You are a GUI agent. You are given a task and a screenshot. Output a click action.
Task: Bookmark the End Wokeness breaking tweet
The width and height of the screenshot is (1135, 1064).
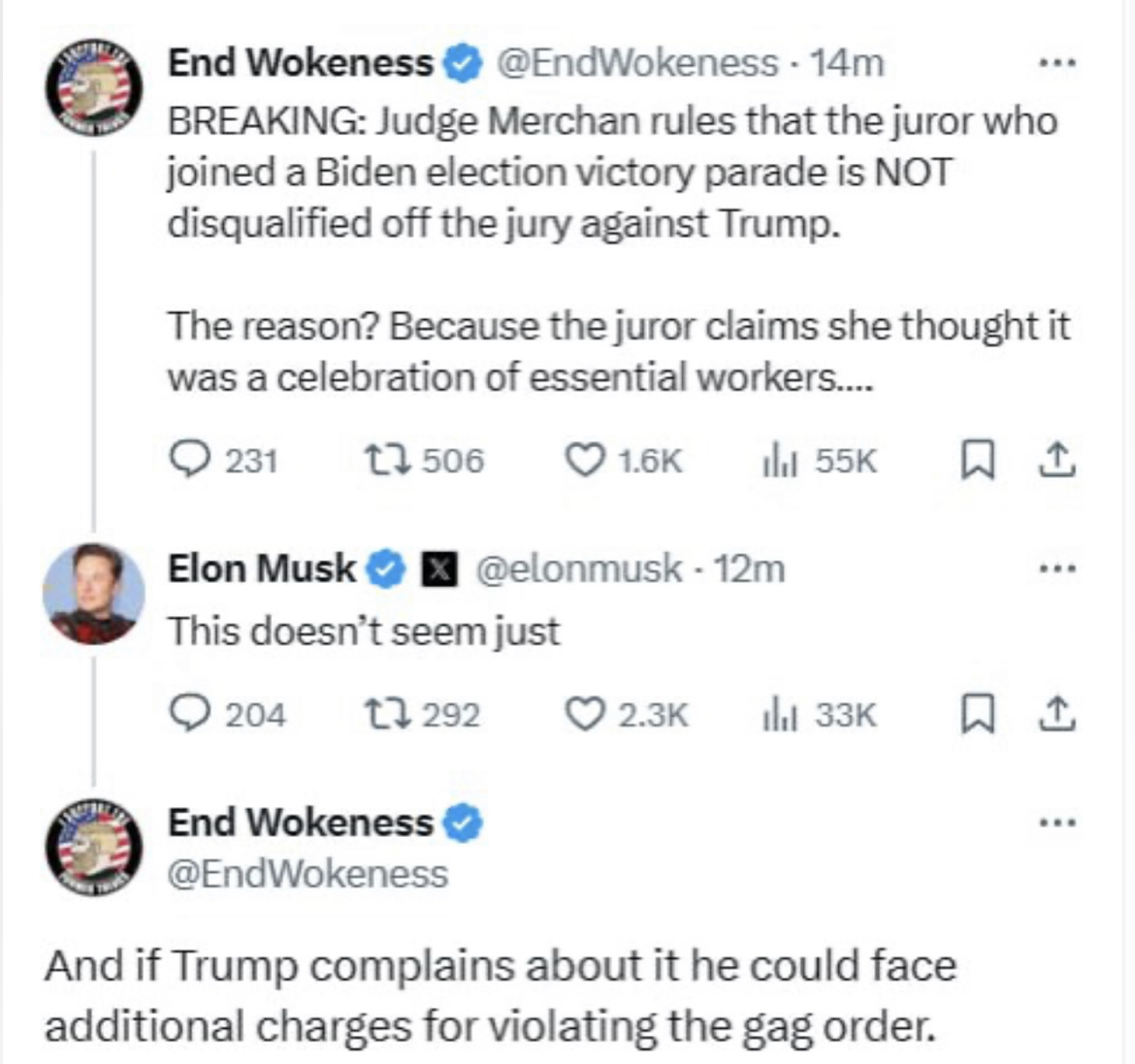click(x=975, y=460)
